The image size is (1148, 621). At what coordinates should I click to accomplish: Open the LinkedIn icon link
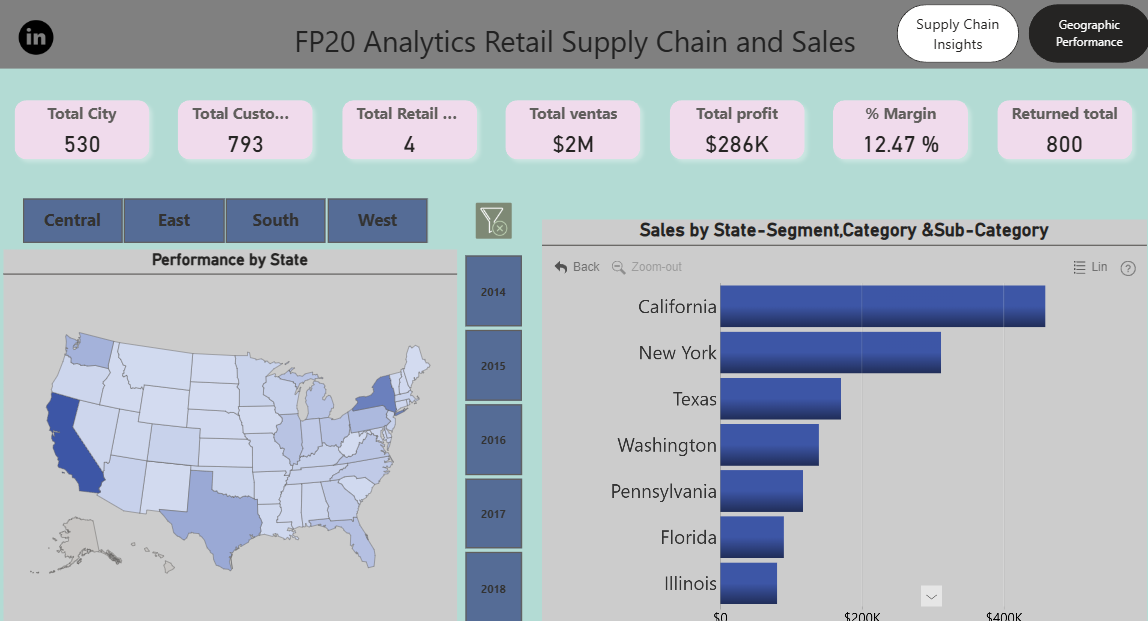click(x=36, y=37)
